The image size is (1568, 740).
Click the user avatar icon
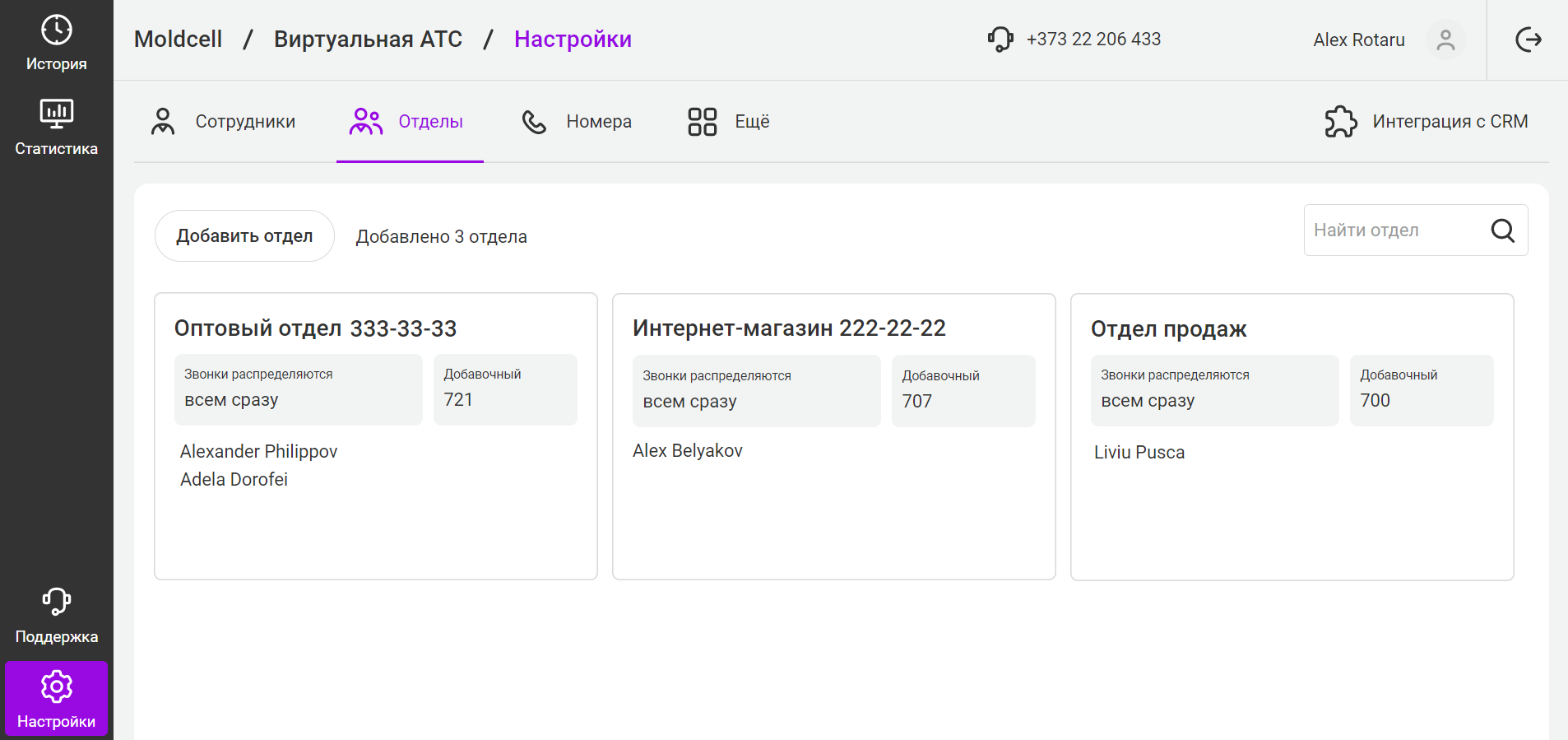(x=1445, y=40)
